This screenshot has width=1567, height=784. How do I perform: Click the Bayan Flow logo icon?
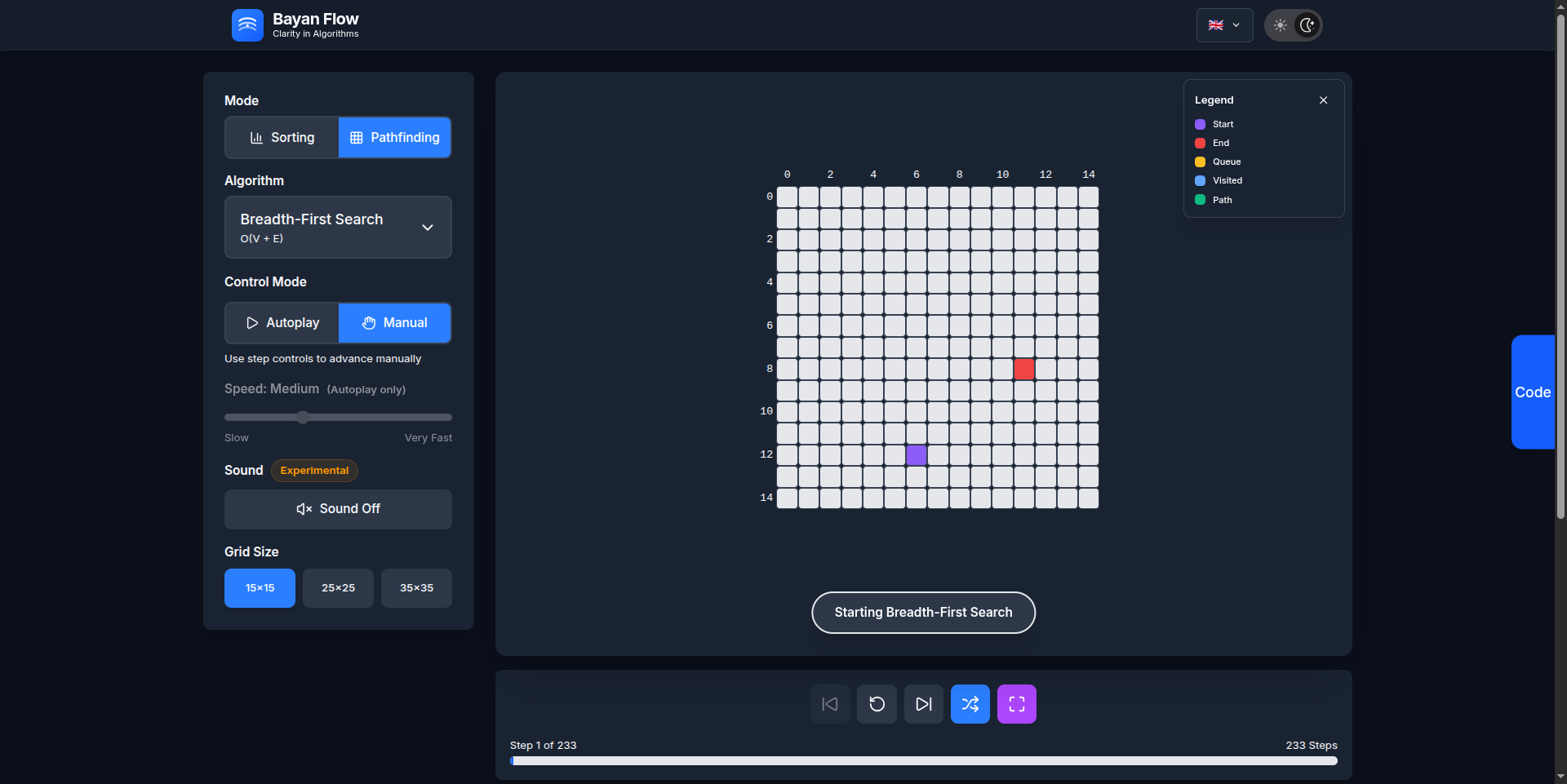(x=247, y=25)
